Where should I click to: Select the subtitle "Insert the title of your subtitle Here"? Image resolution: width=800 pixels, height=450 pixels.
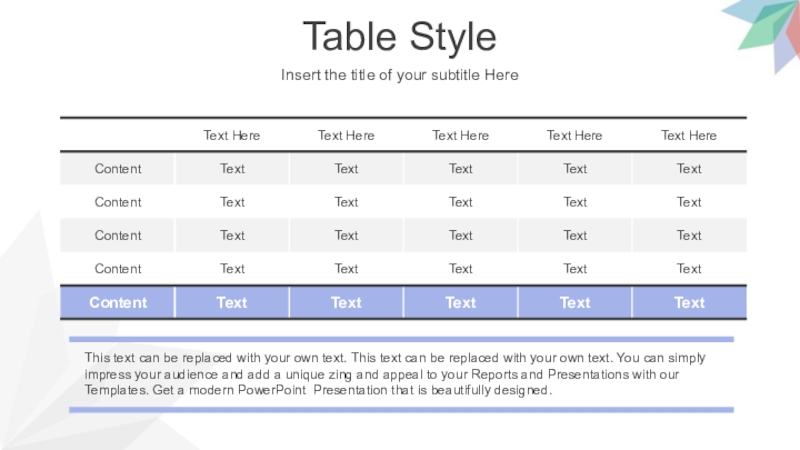(399, 75)
